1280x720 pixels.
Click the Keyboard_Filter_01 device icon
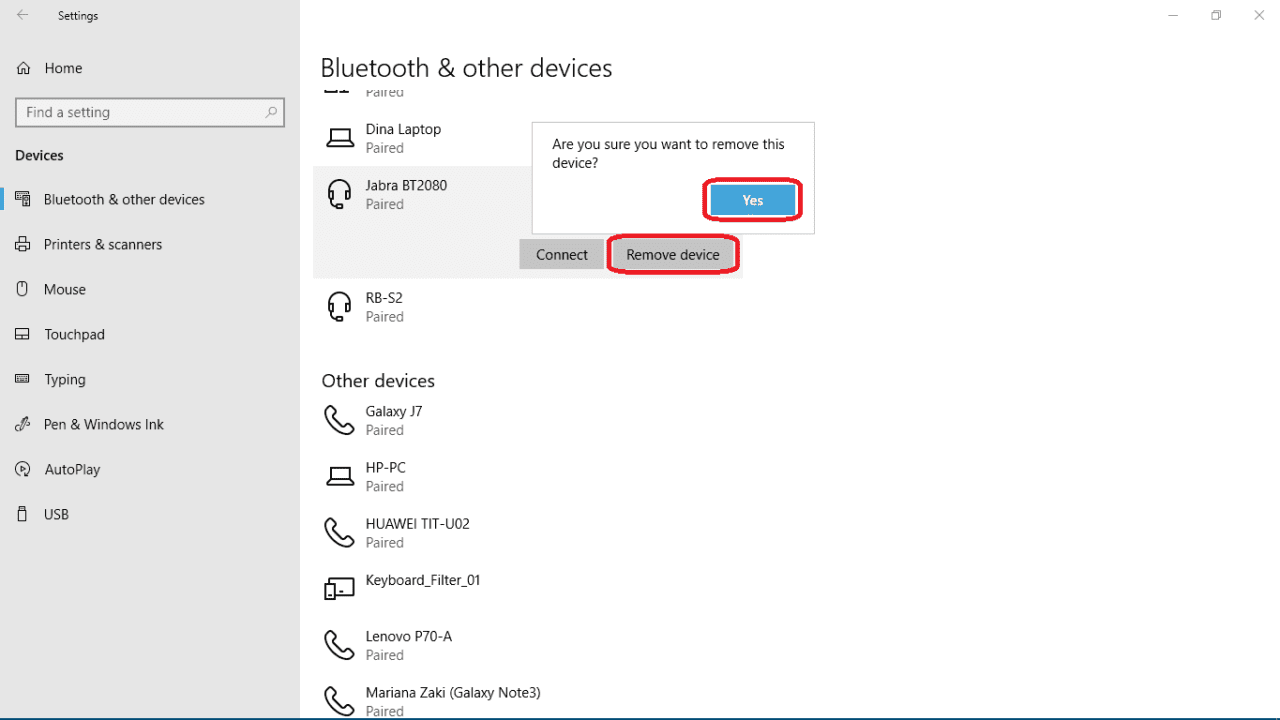pyautogui.click(x=340, y=589)
